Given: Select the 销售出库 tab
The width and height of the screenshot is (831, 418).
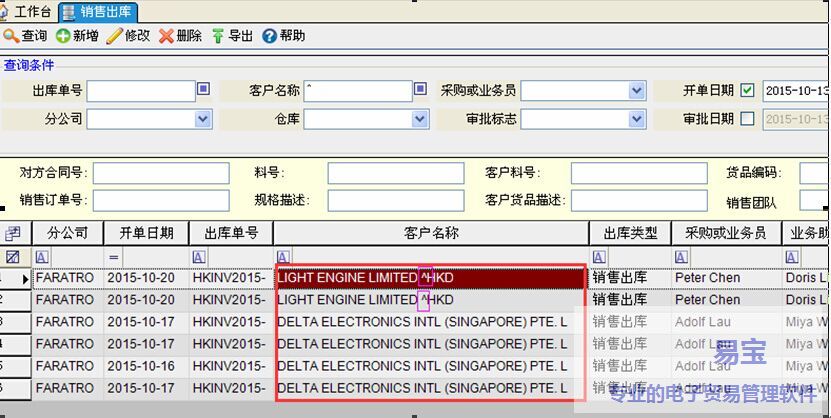Looking at the screenshot, I should [98, 12].
